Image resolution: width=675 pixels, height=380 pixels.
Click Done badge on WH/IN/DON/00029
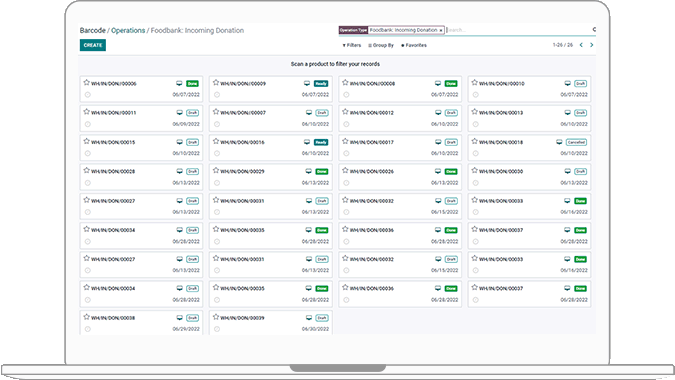(322, 171)
